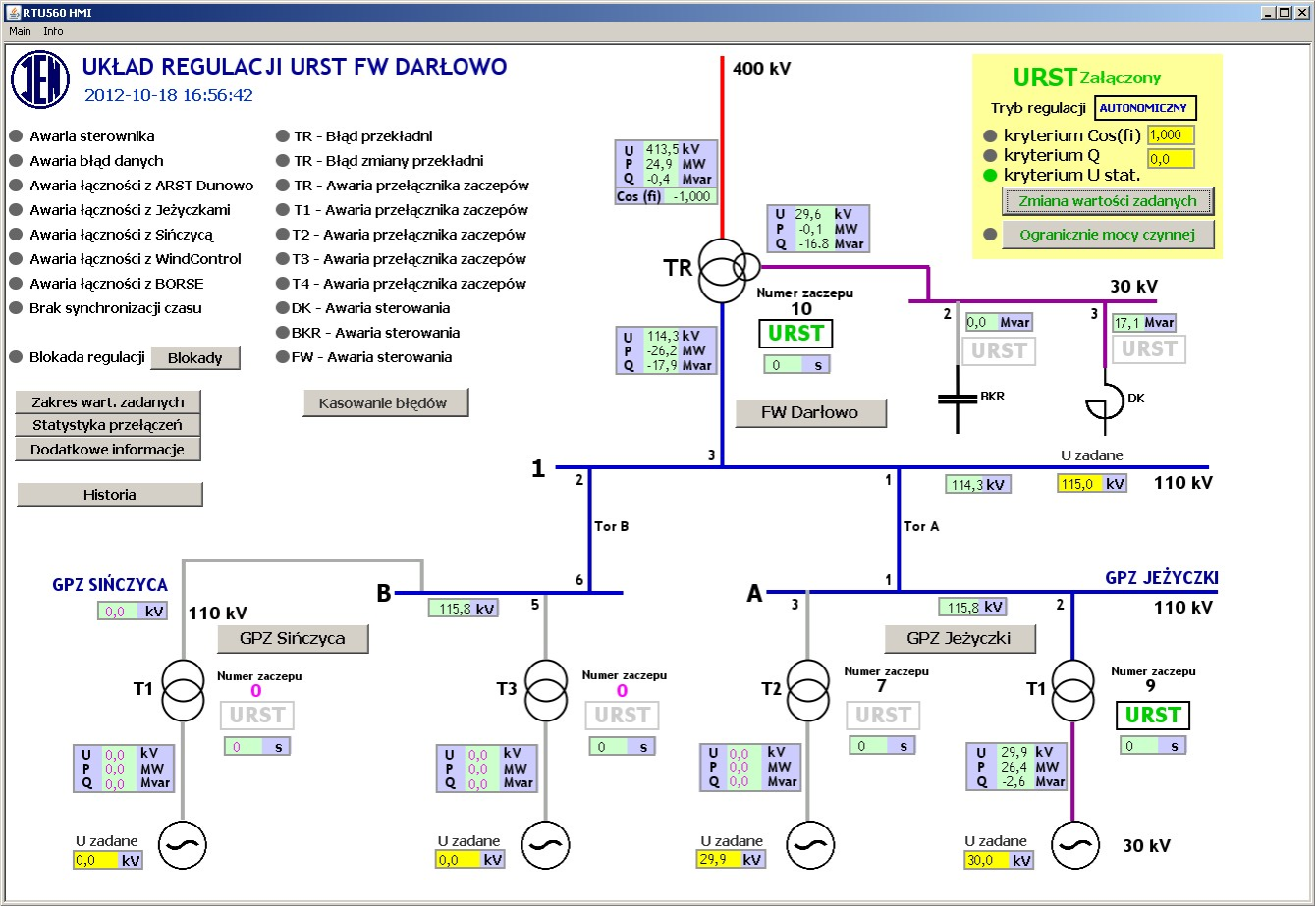
Task: Click the 29,9 kV U zadane field
Action: point(732,860)
